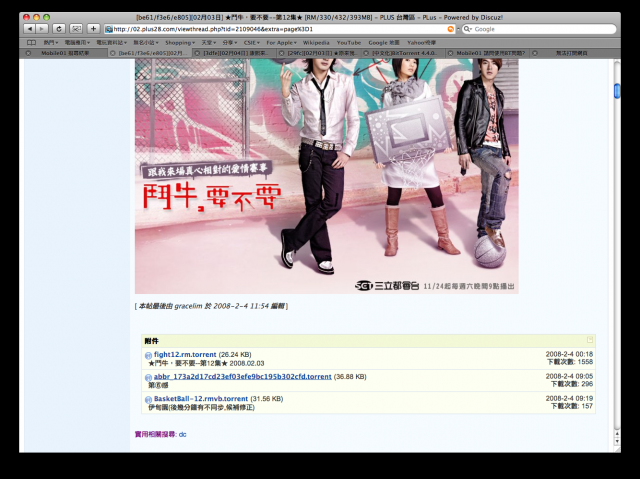Close the Mobile01 搜尋結果 tab with its X
Image resolution: width=640 pixels, height=479 pixels.
(28, 53)
